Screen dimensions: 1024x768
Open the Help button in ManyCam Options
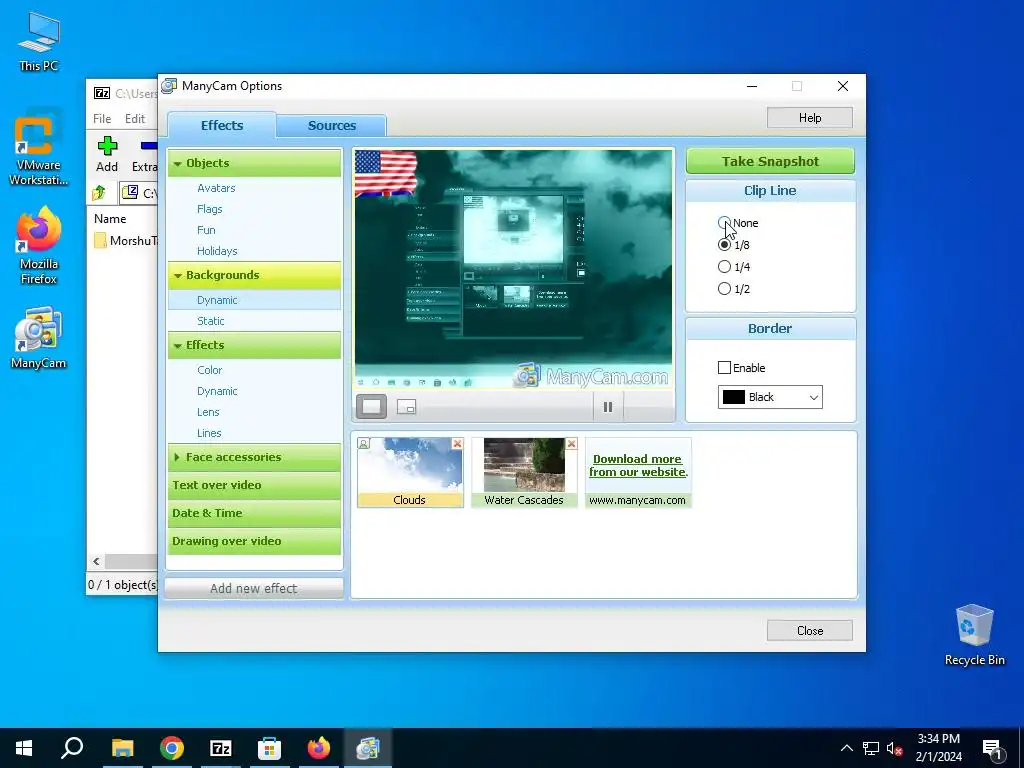(x=810, y=118)
